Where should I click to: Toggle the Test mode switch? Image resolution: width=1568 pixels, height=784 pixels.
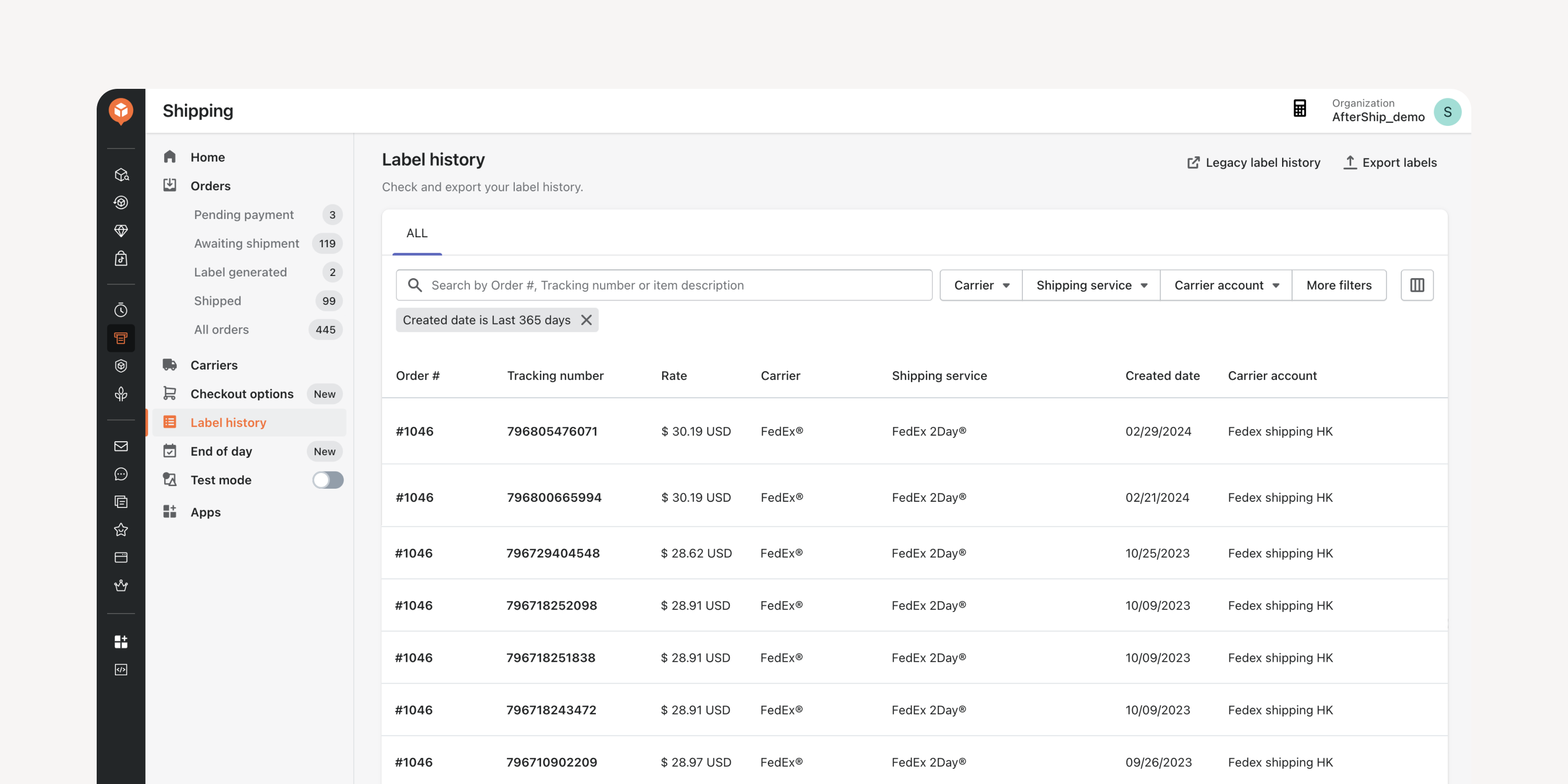(328, 480)
